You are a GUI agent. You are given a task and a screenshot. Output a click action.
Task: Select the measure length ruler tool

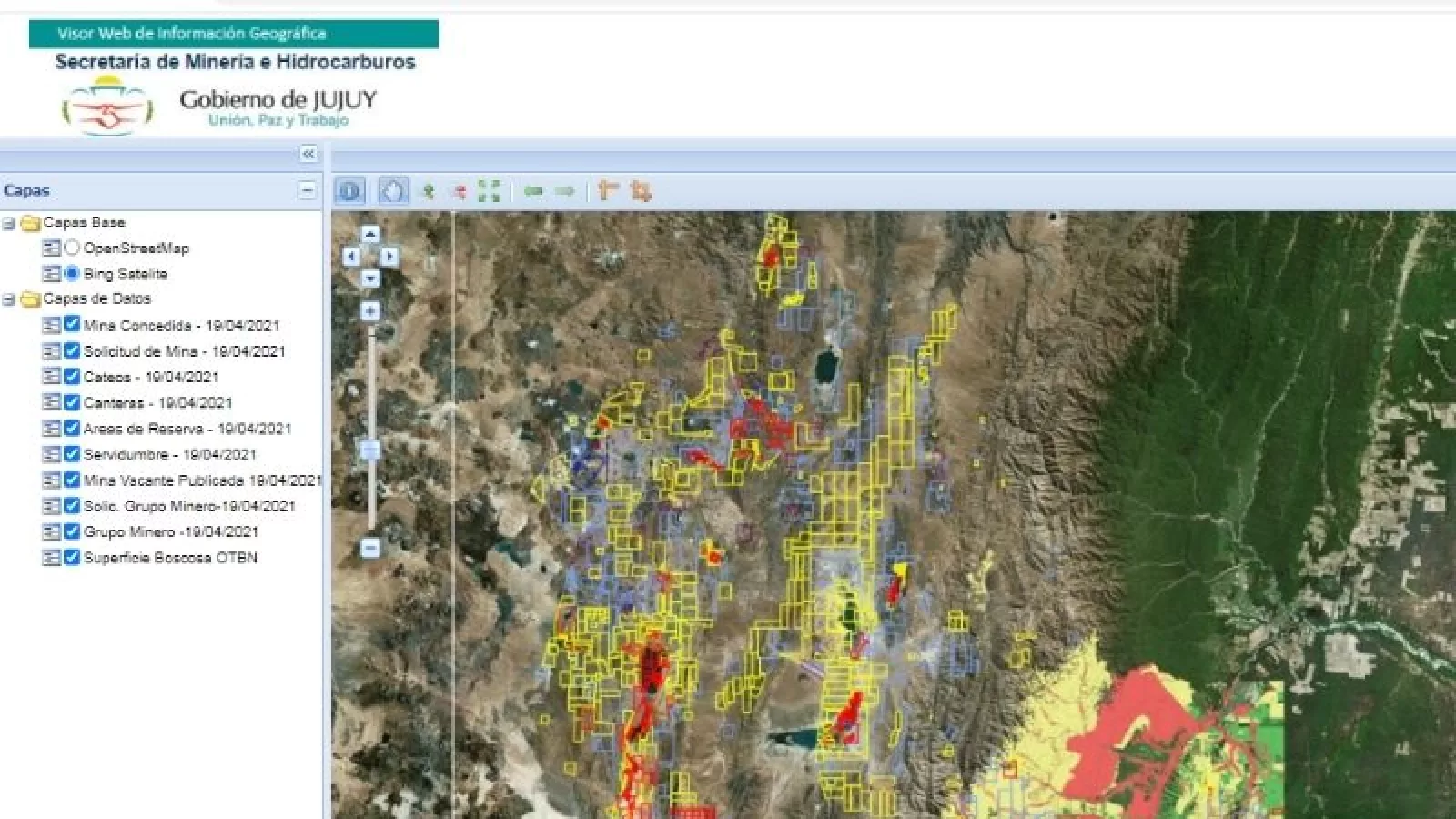point(608,191)
